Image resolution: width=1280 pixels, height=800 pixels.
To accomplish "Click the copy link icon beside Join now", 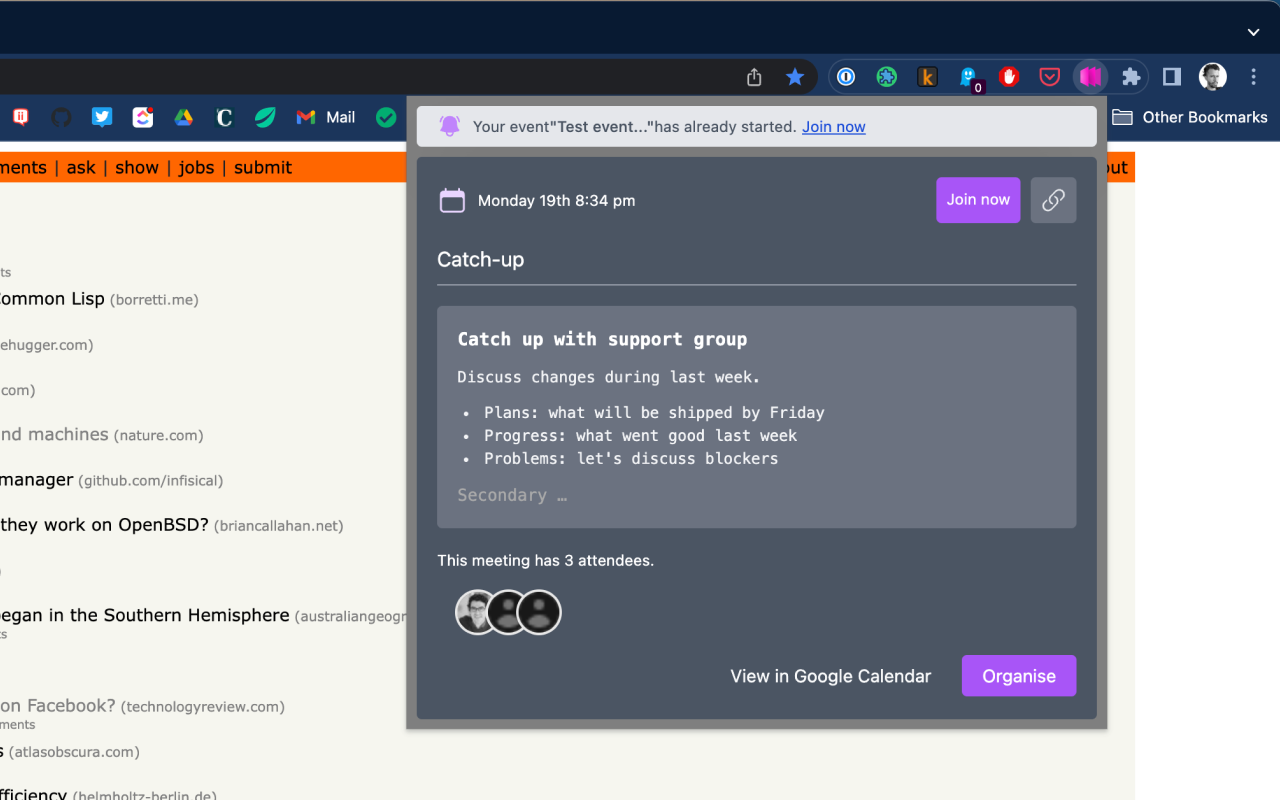I will point(1053,200).
